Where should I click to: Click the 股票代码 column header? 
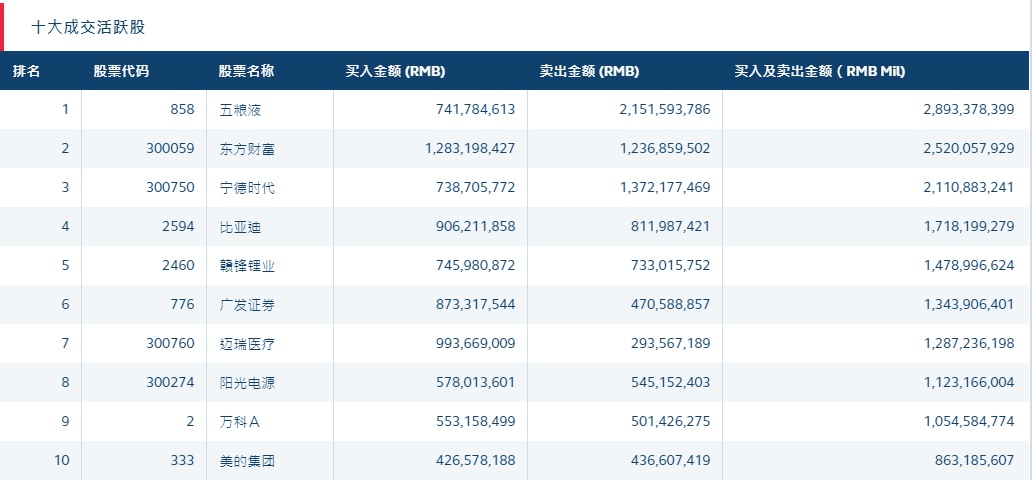pos(121,71)
